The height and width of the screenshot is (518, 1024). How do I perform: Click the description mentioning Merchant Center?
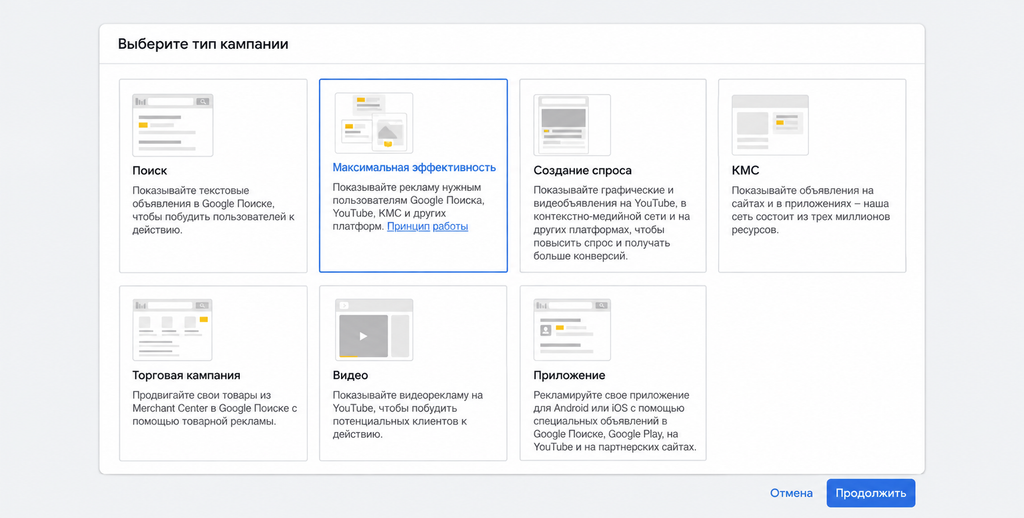point(215,408)
